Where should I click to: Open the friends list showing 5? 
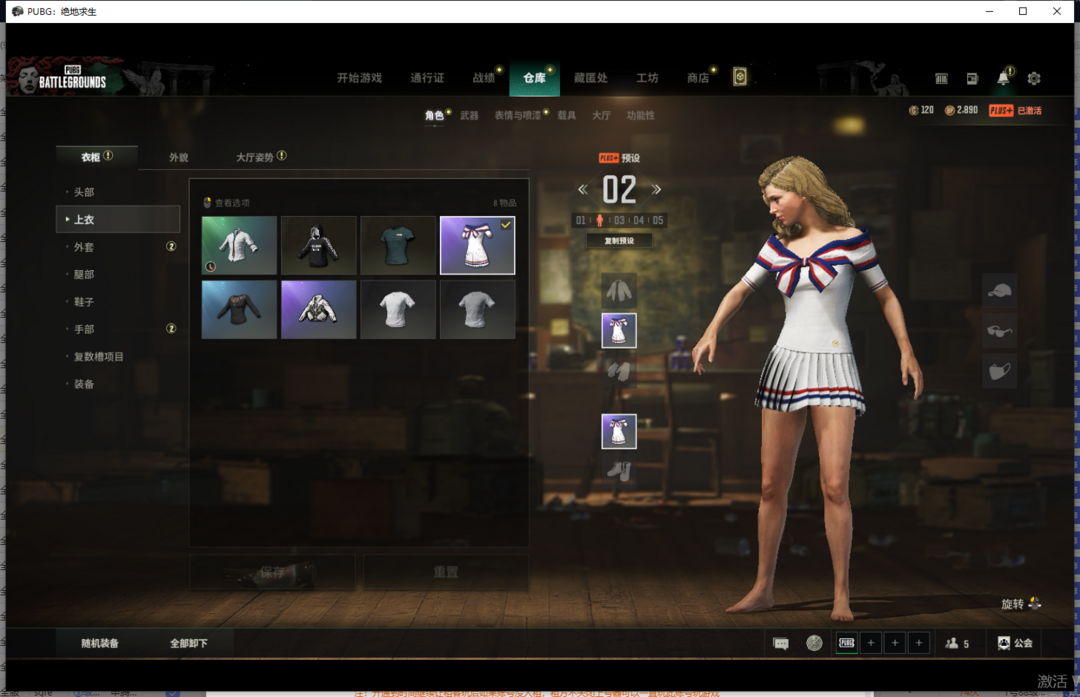pyautogui.click(x=957, y=643)
